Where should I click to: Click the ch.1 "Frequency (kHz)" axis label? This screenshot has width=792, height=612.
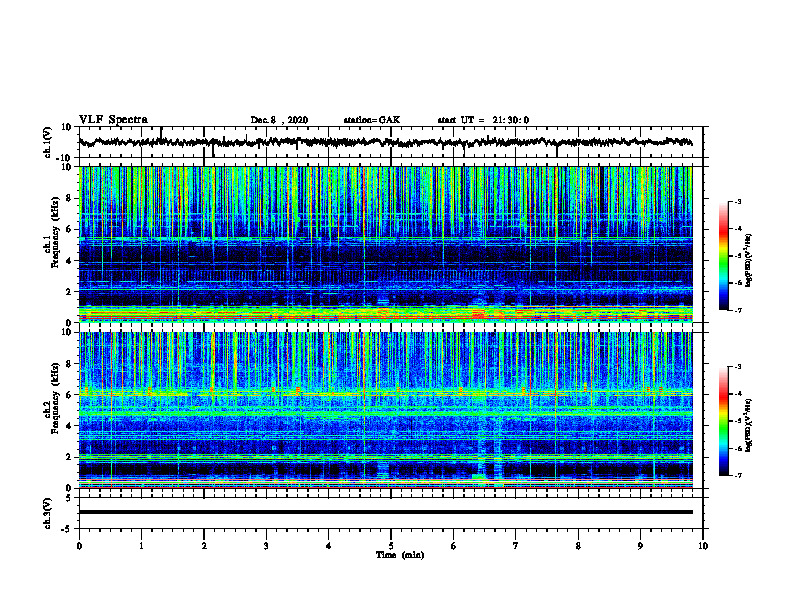[56, 232]
